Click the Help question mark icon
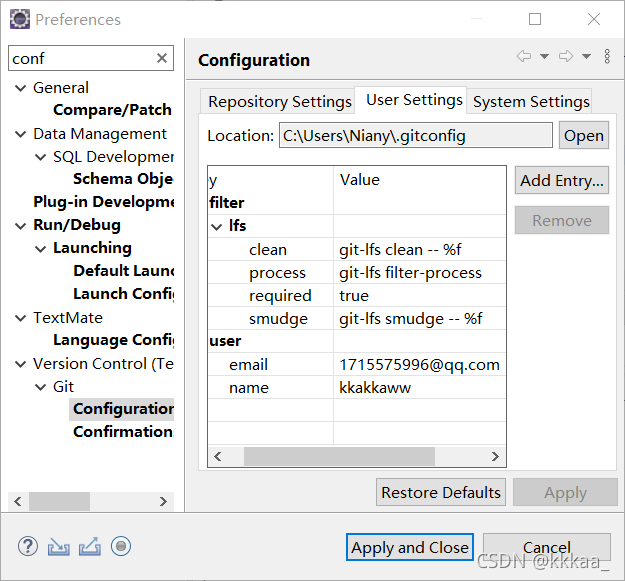Viewport: 625px width, 581px height. (28, 546)
